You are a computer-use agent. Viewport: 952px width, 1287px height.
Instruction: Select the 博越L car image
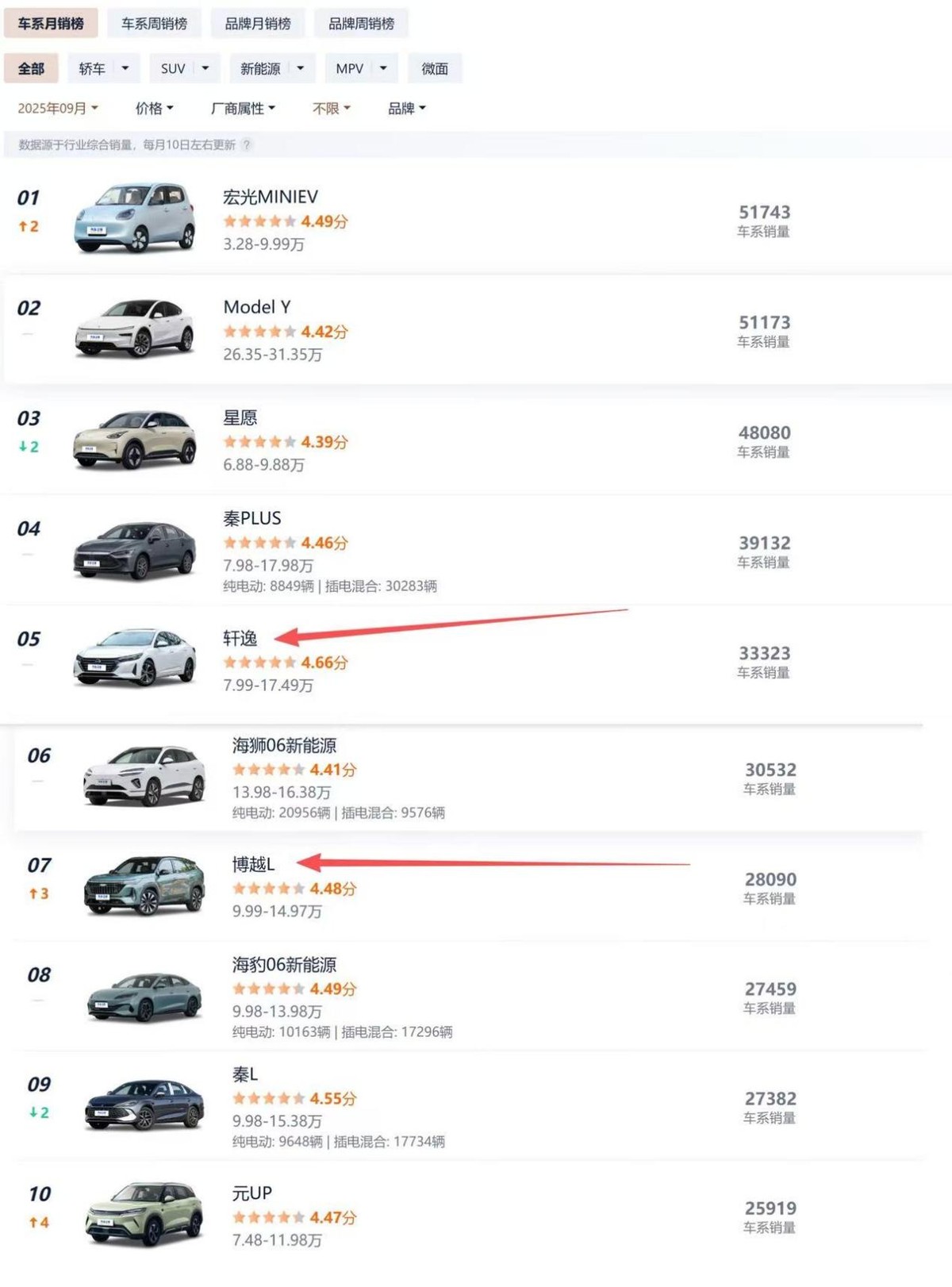click(144, 885)
